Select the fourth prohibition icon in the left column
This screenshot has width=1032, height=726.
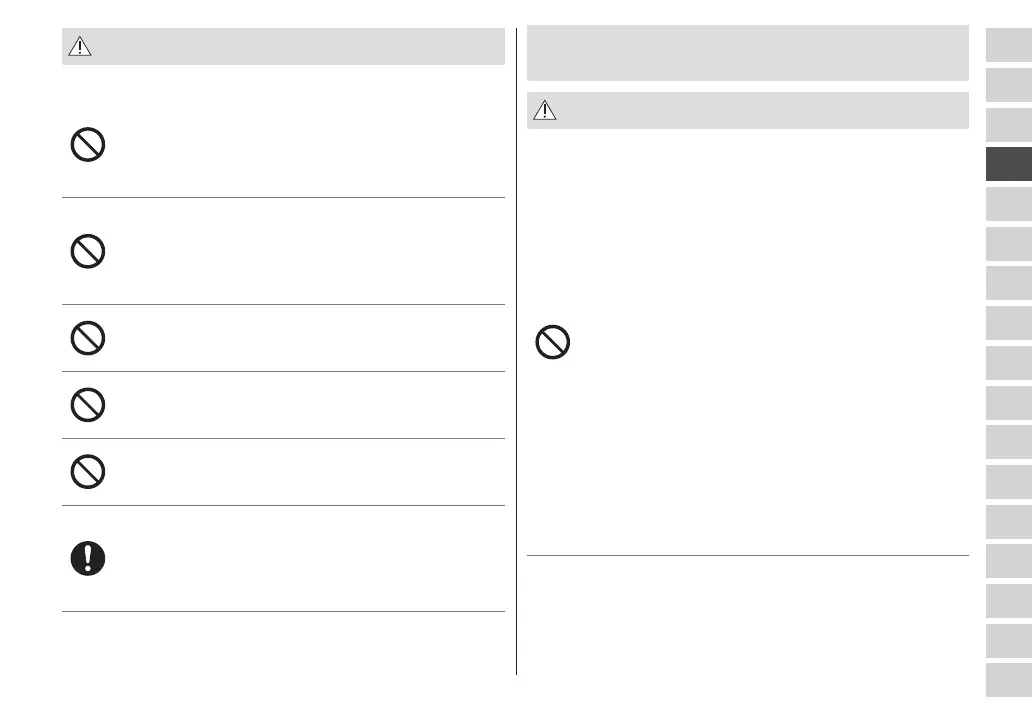87,405
